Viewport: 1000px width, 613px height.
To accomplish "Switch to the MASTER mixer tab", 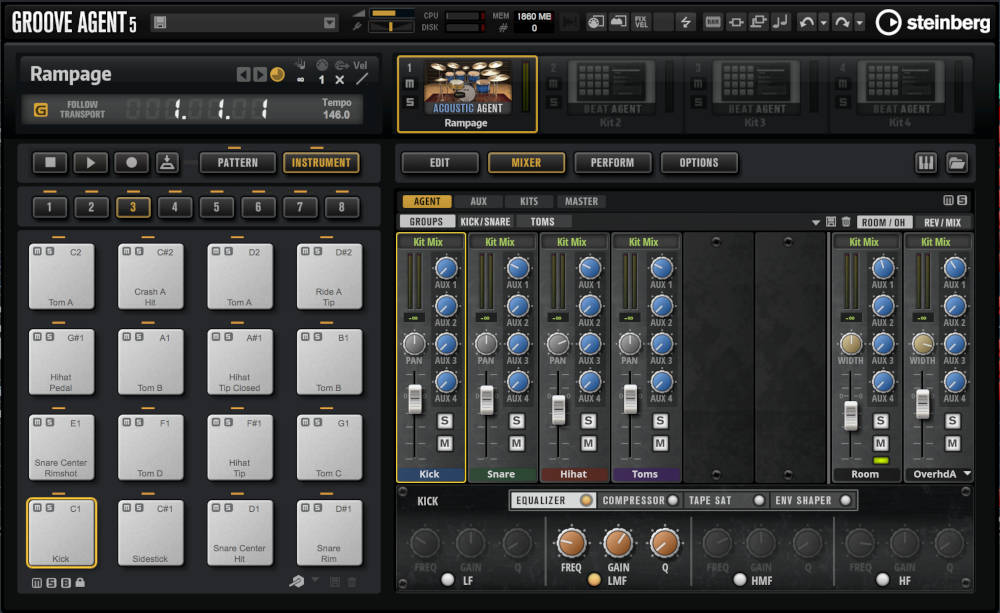I will point(581,201).
